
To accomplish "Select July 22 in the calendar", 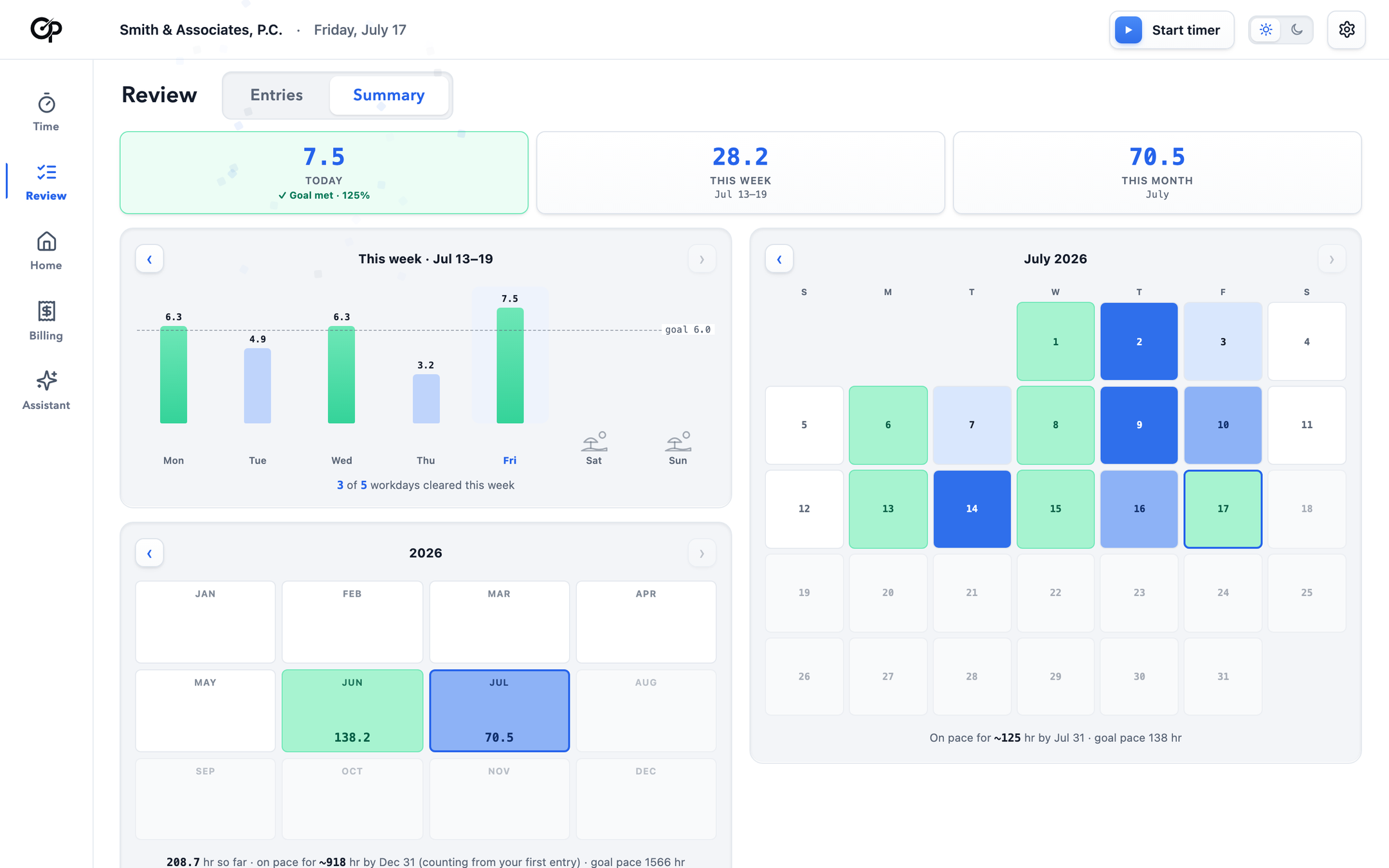I will pos(1055,593).
